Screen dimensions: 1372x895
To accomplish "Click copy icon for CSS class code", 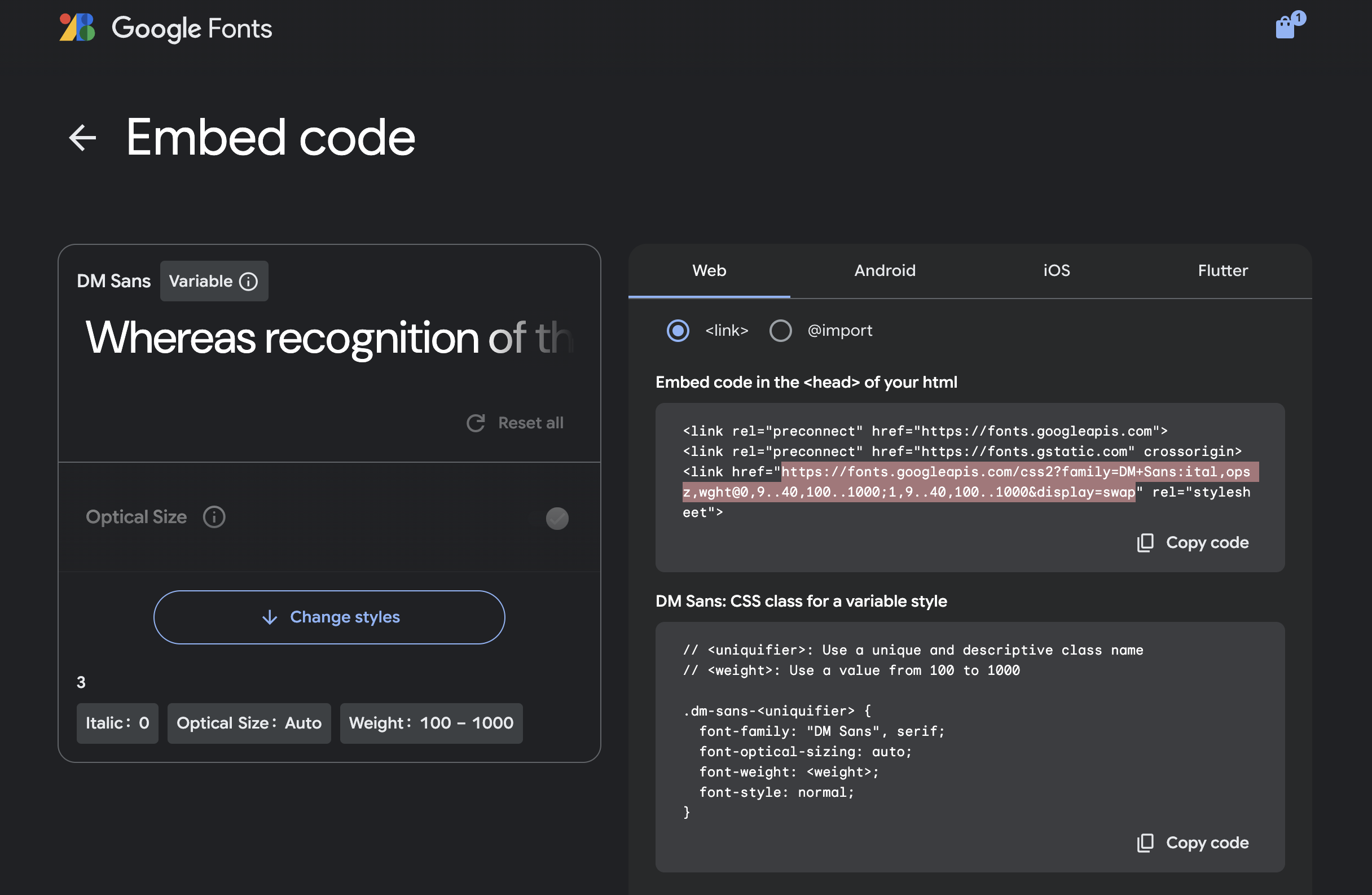I will (1145, 843).
